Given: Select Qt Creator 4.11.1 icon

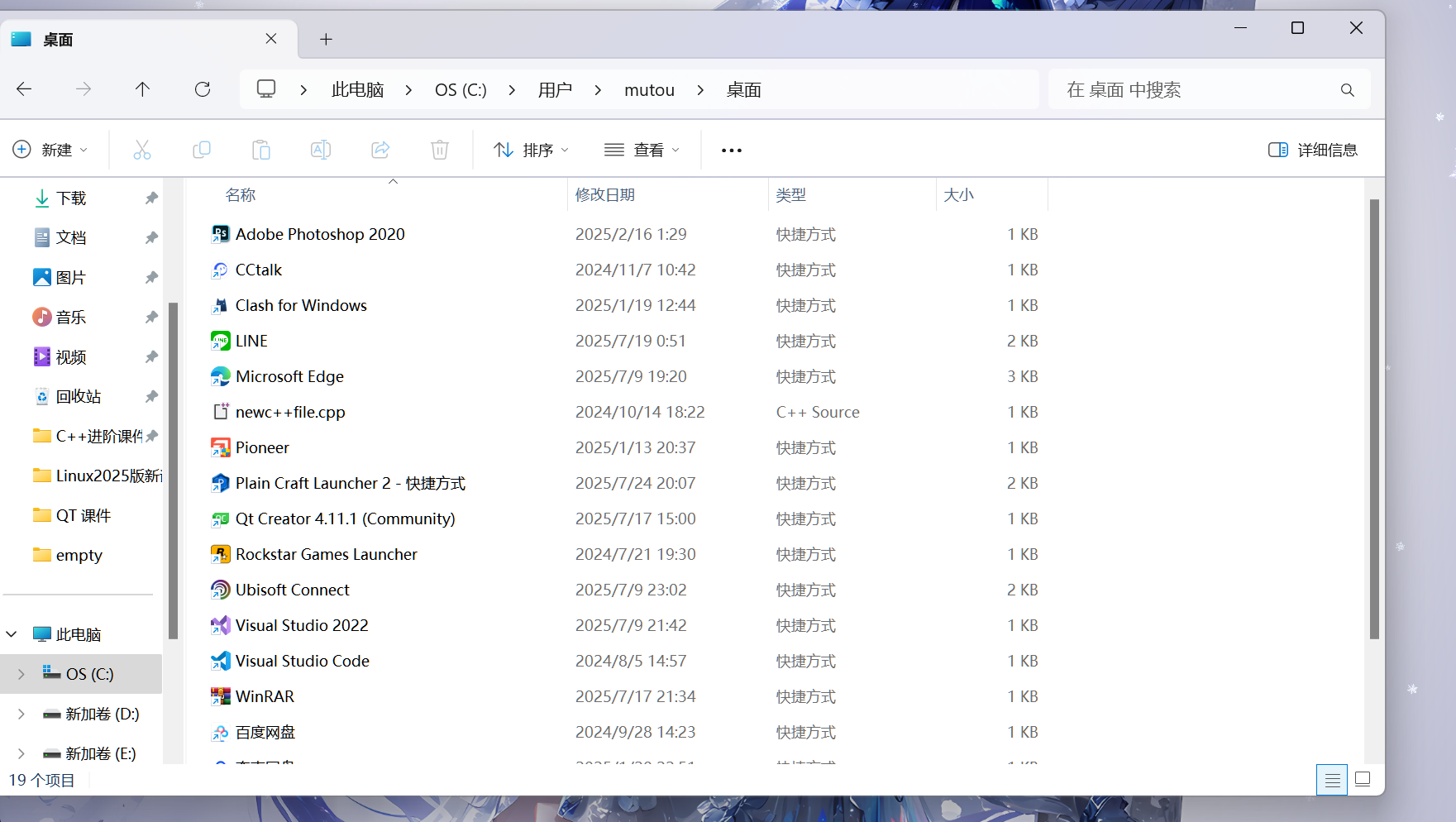Looking at the screenshot, I should click(220, 519).
